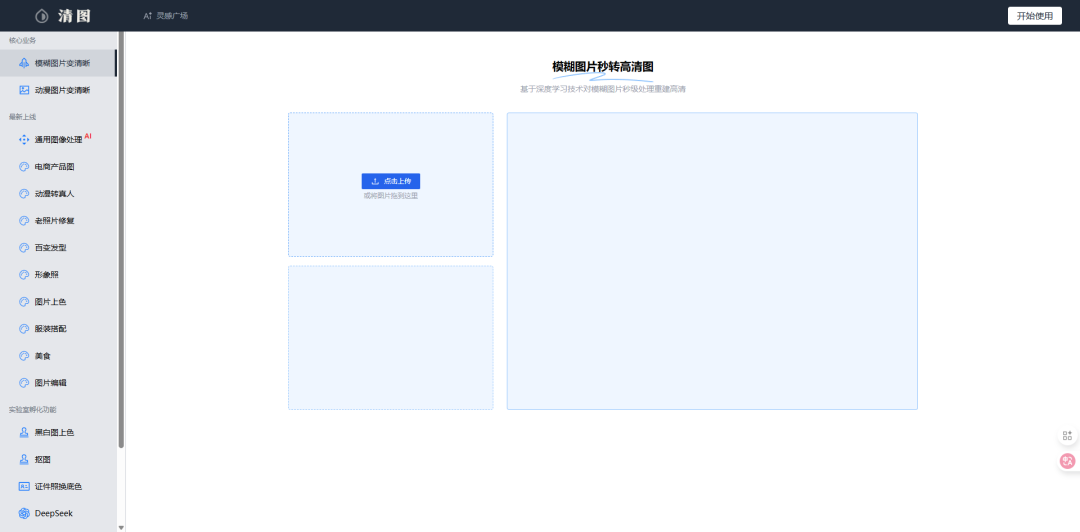Viewport: 1080px width, 532px height.
Task: Click the sidebar vertical scrollbar thumb
Action: click(121, 240)
